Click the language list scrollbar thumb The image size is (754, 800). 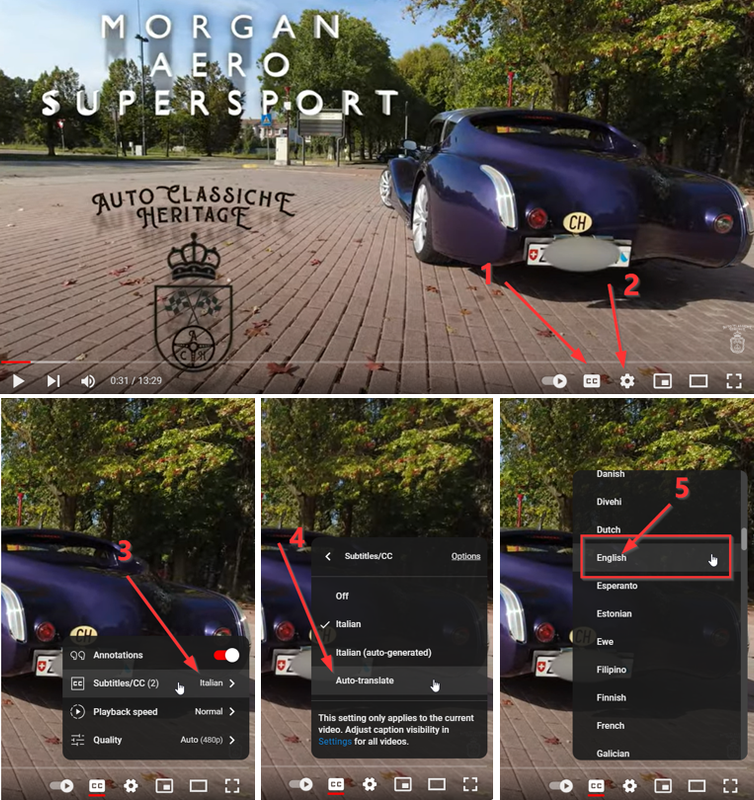[x=744, y=539]
